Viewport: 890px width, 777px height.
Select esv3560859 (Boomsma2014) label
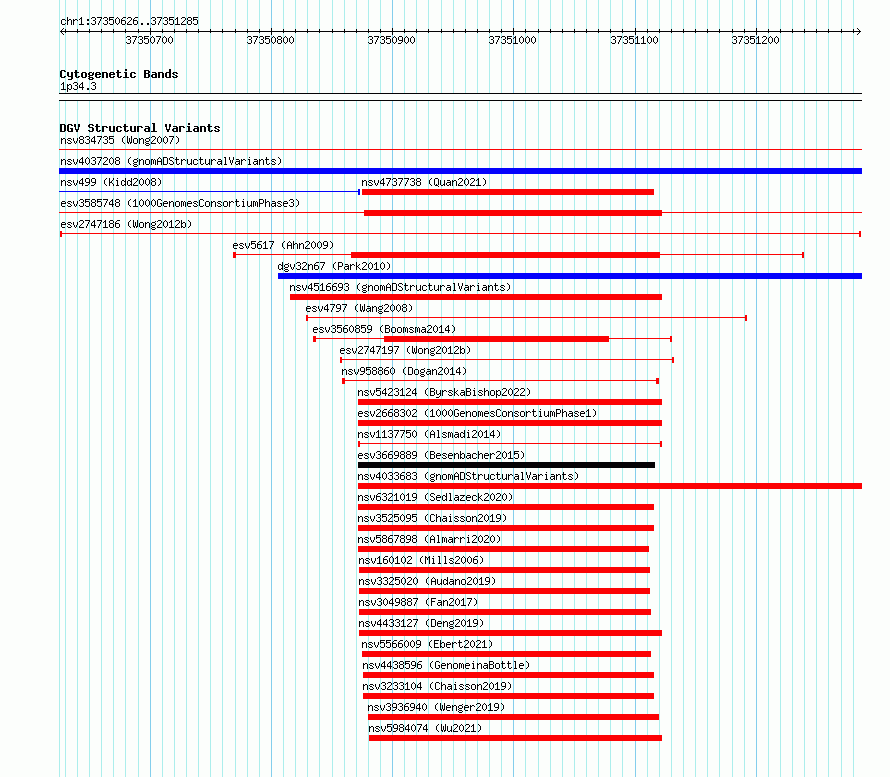384,329
